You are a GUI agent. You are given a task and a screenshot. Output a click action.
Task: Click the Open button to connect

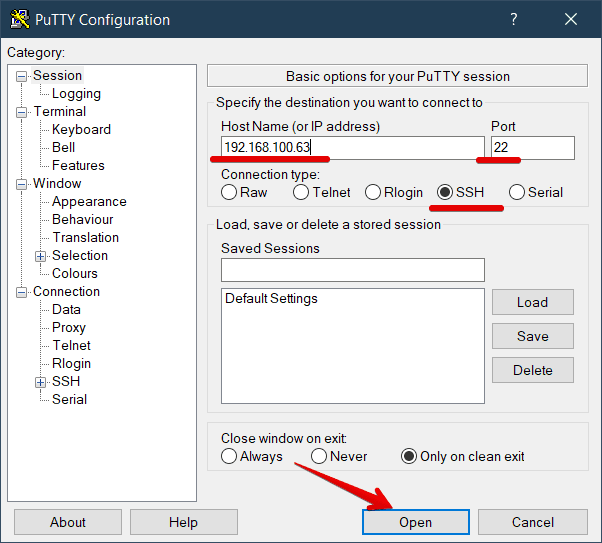pos(416,522)
